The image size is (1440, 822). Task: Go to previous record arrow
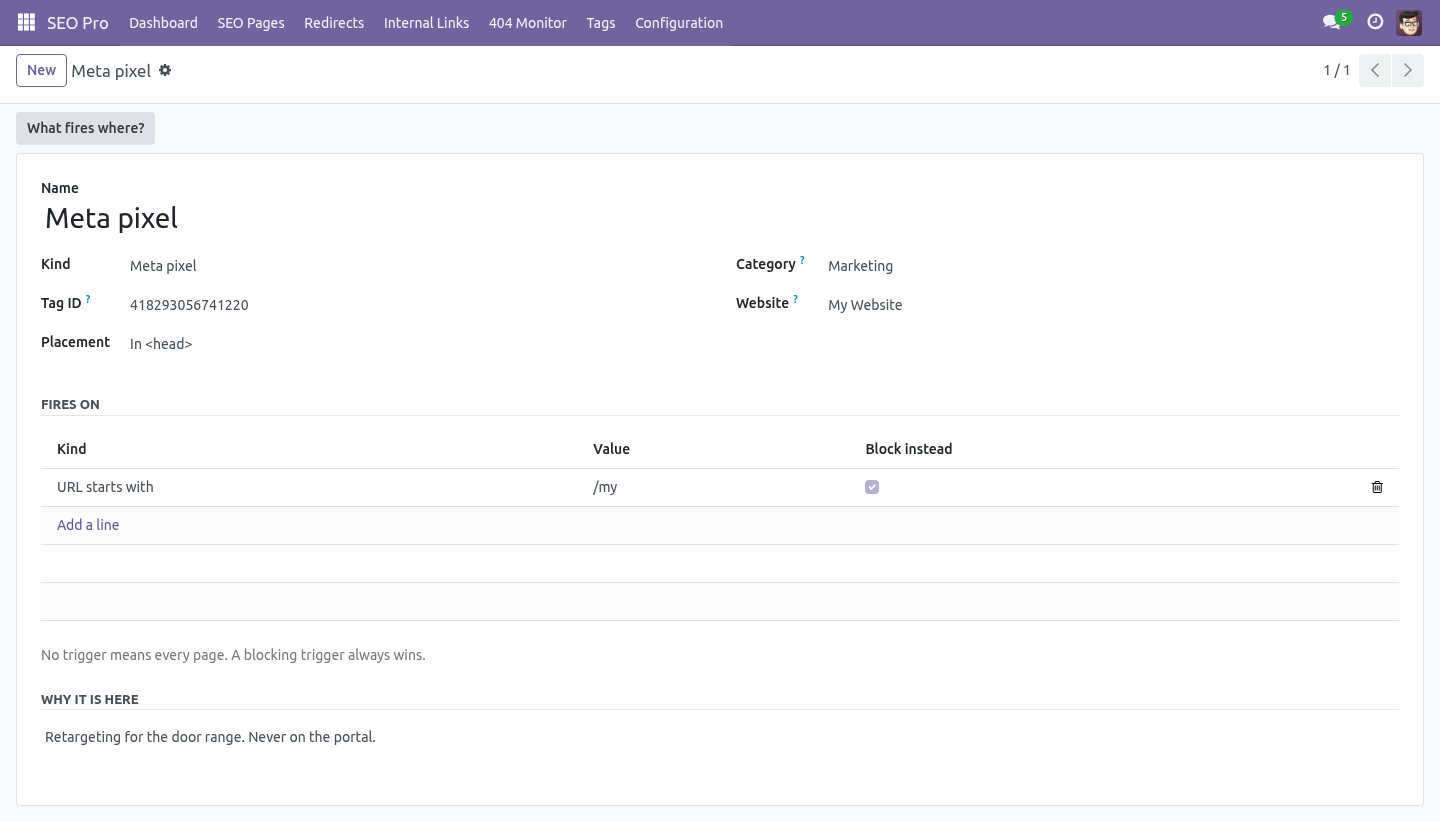coord(1375,70)
